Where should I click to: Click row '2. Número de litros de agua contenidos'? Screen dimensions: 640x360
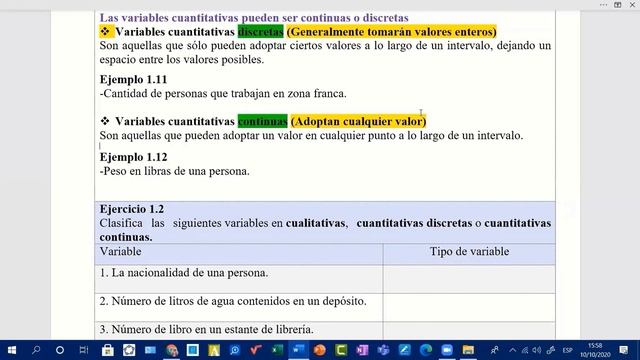[239, 307]
